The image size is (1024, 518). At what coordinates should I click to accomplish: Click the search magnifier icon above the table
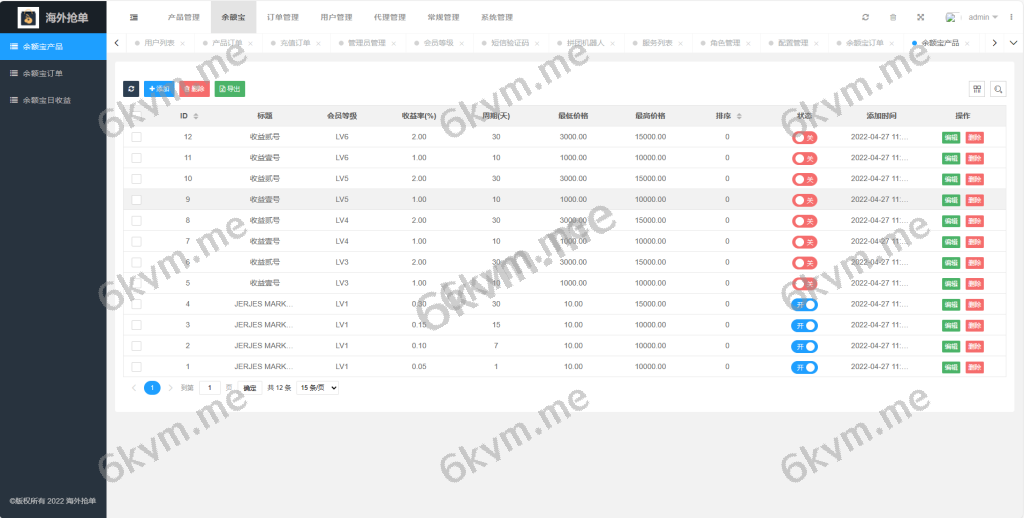coord(998,89)
